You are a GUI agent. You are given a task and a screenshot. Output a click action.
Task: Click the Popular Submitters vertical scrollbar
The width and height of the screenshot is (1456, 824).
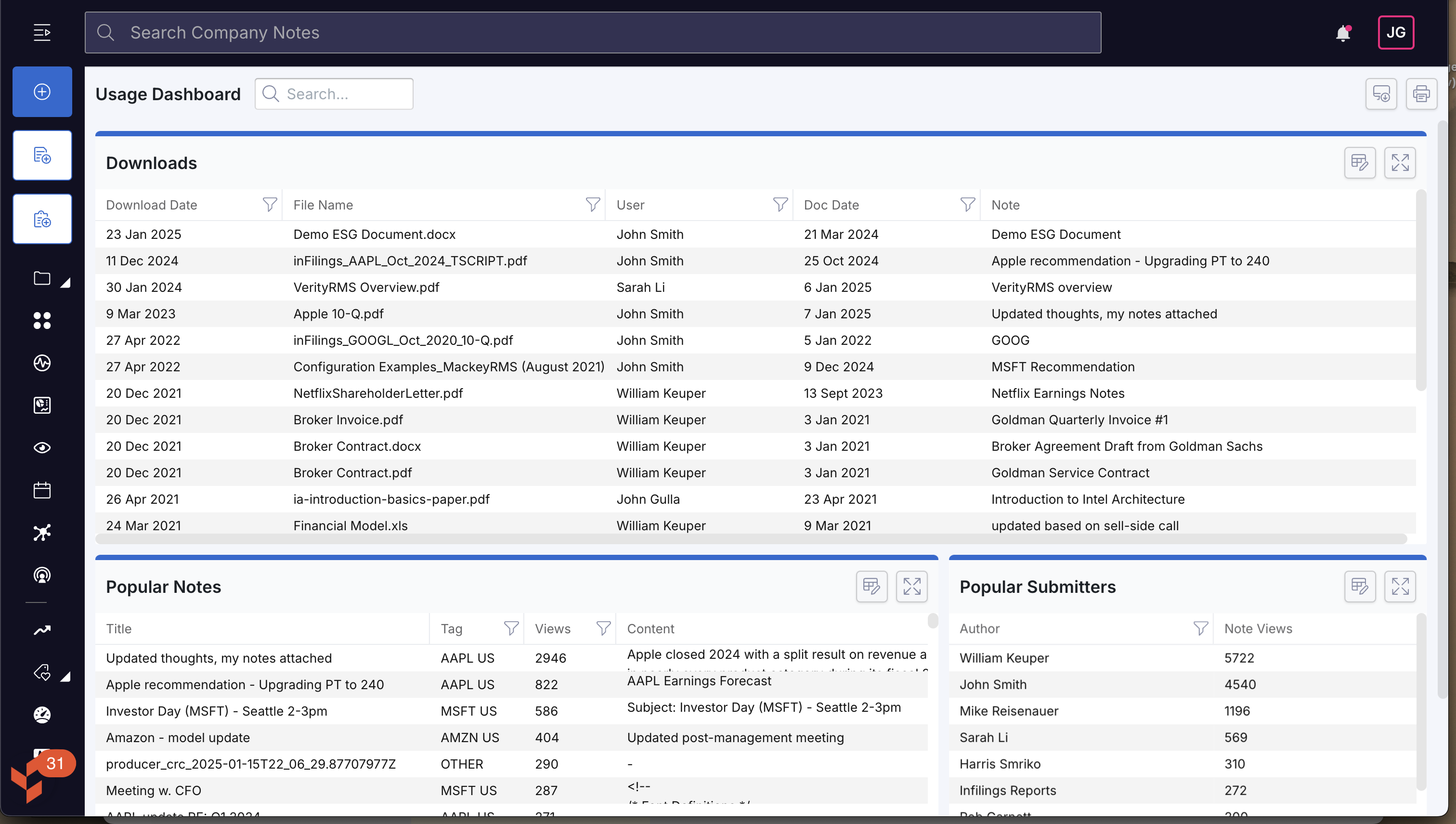point(1420,702)
